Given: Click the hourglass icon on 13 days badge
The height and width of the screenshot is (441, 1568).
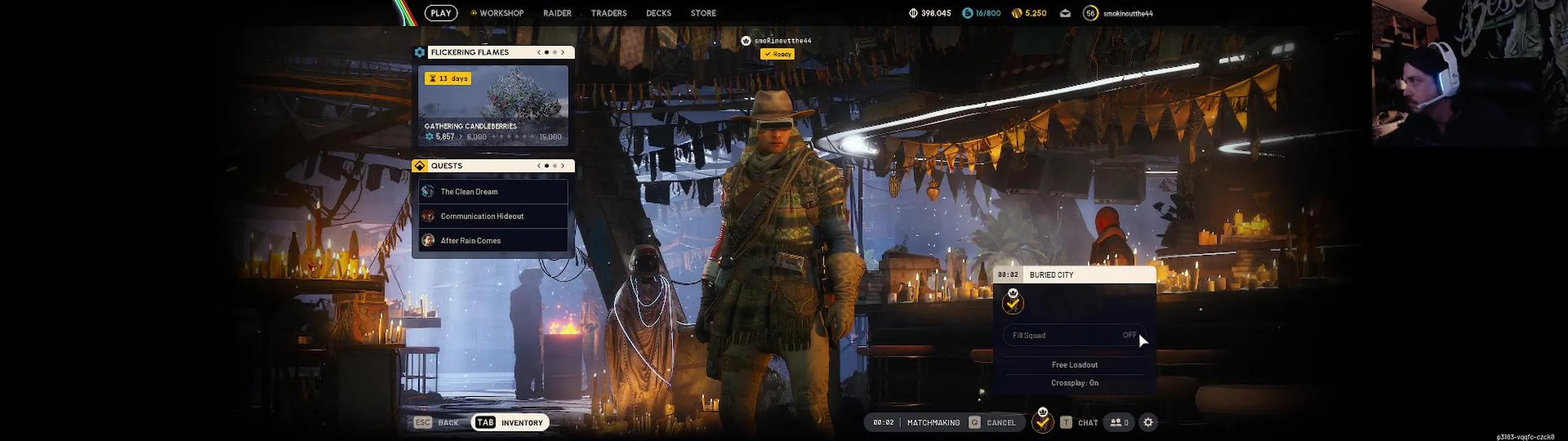Looking at the screenshot, I should coord(432,78).
